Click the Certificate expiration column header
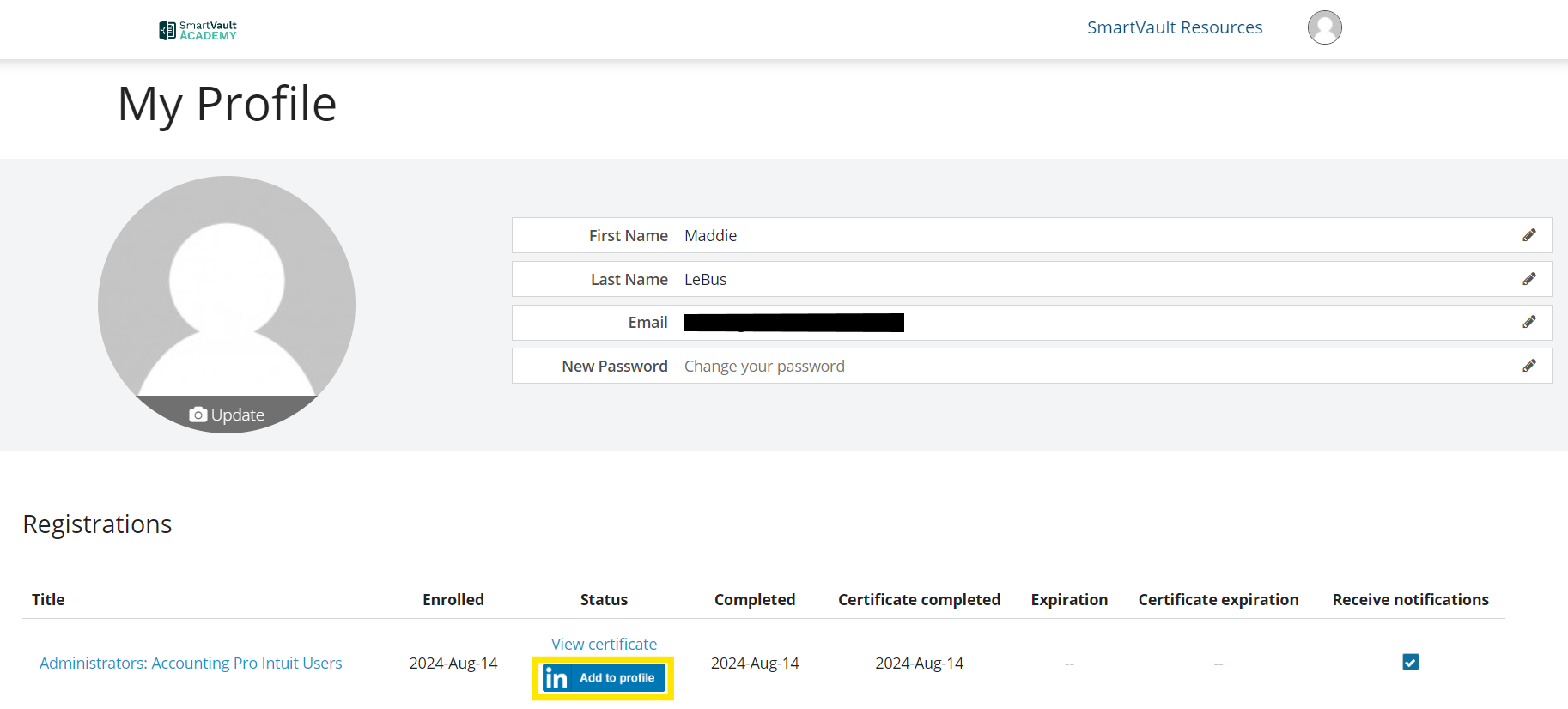 click(1219, 599)
